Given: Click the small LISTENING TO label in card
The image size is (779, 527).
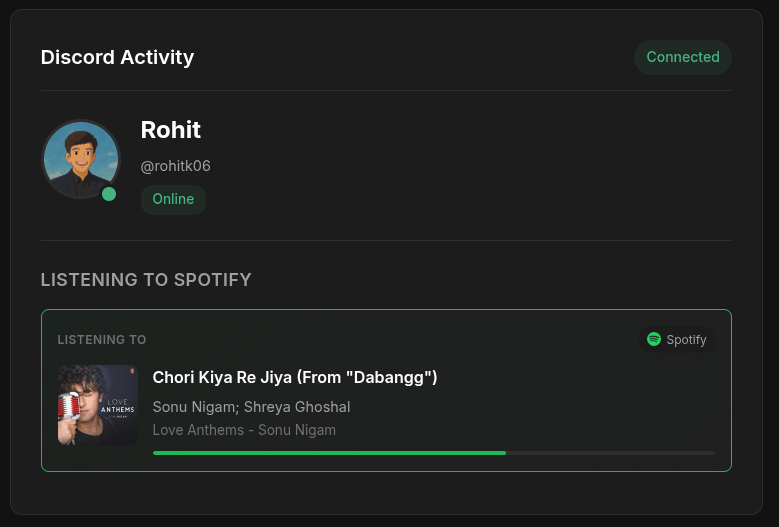Looking at the screenshot, I should coord(102,340).
